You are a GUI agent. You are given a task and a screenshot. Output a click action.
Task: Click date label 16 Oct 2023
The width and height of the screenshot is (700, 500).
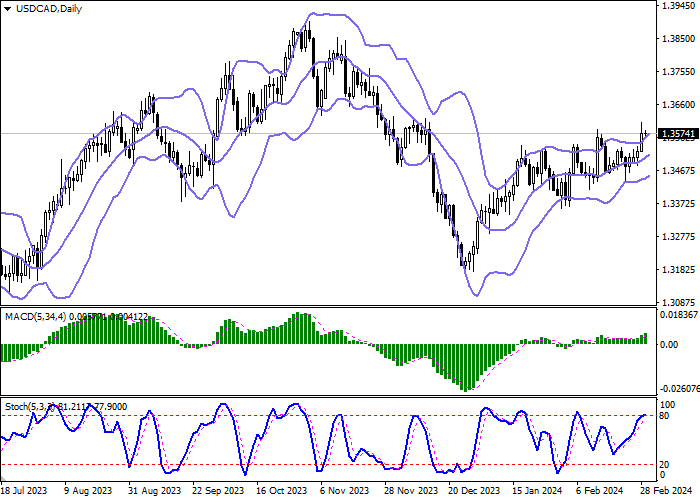[282, 491]
